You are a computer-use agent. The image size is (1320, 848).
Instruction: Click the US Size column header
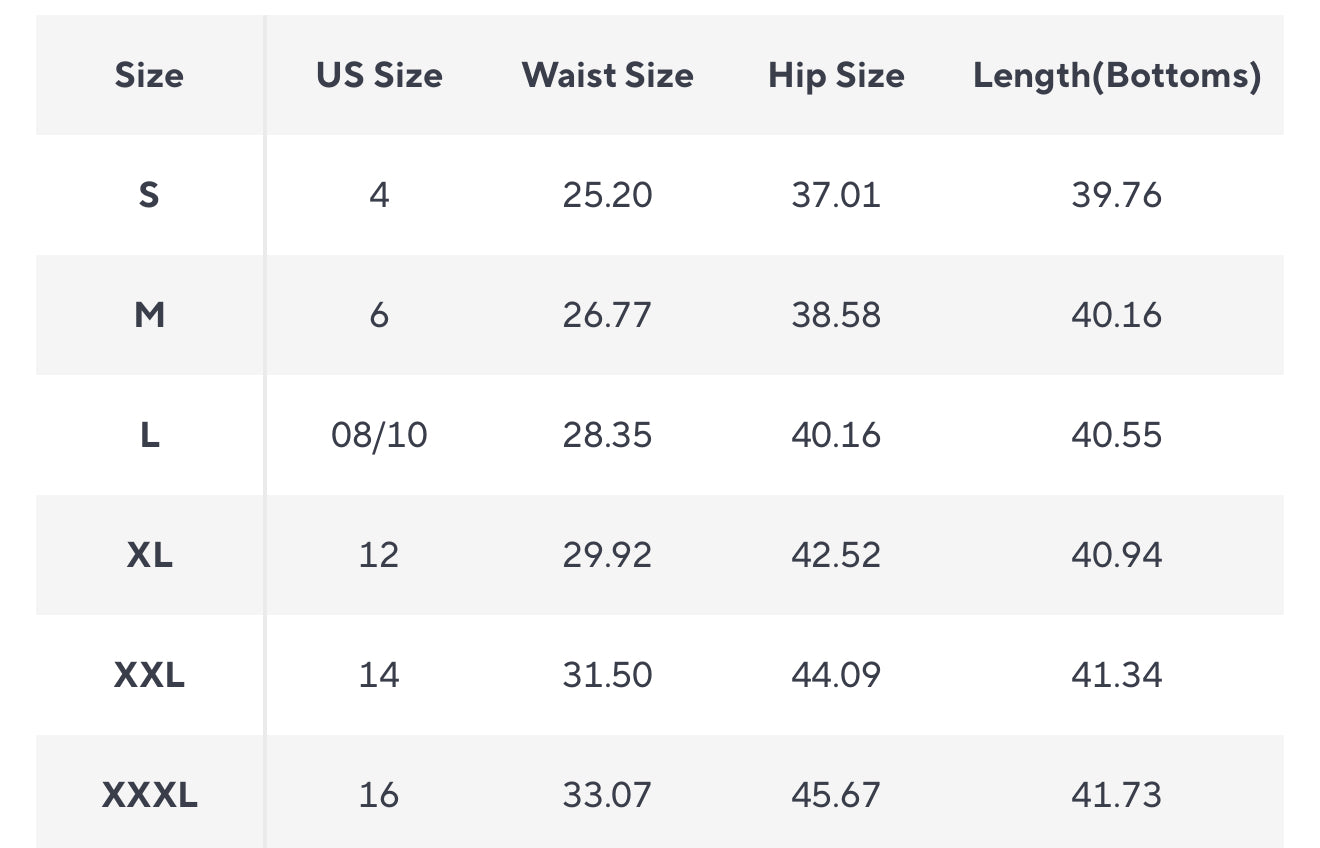coord(379,75)
